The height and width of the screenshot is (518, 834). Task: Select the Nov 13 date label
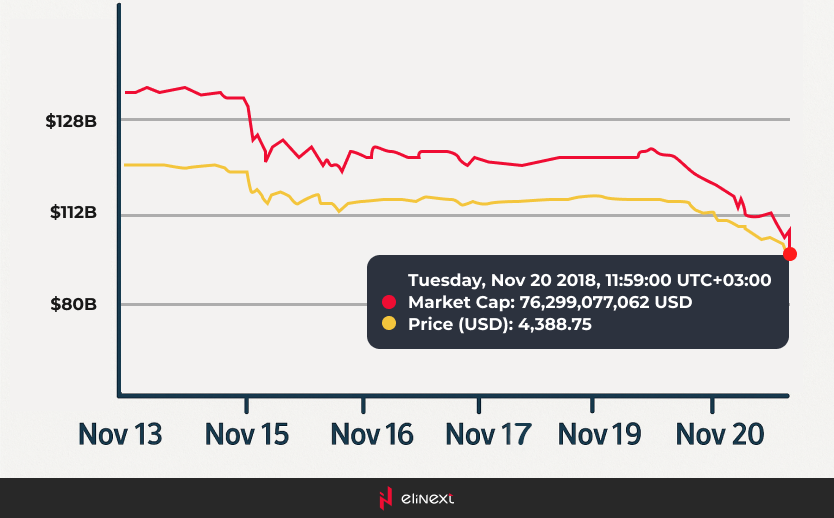coord(120,434)
